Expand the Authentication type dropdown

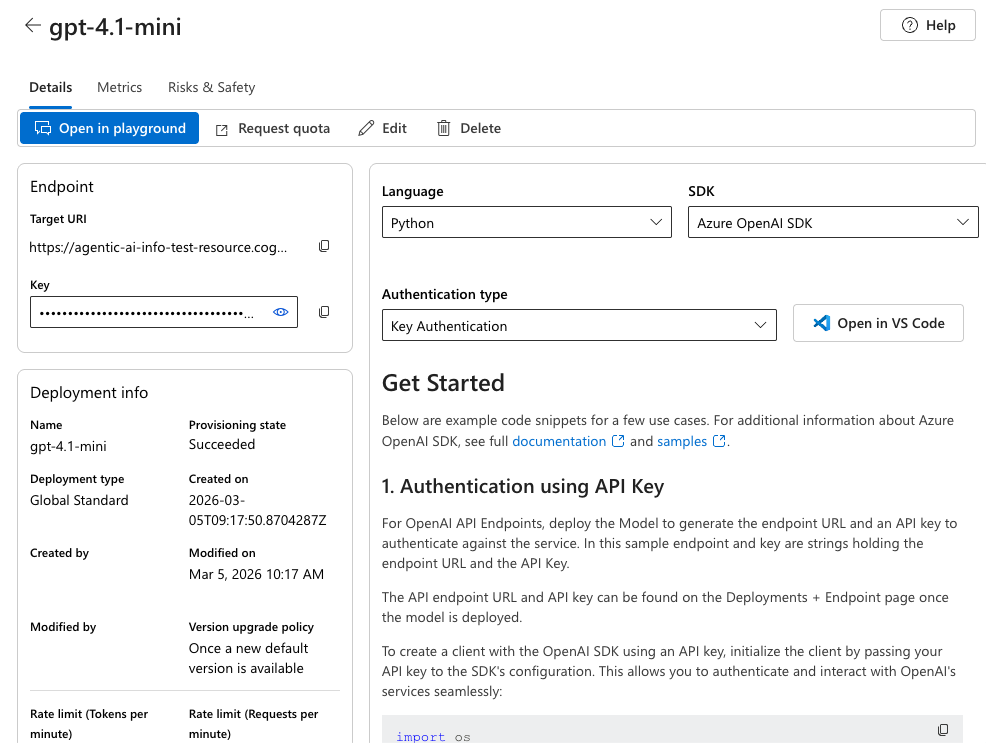(x=579, y=326)
